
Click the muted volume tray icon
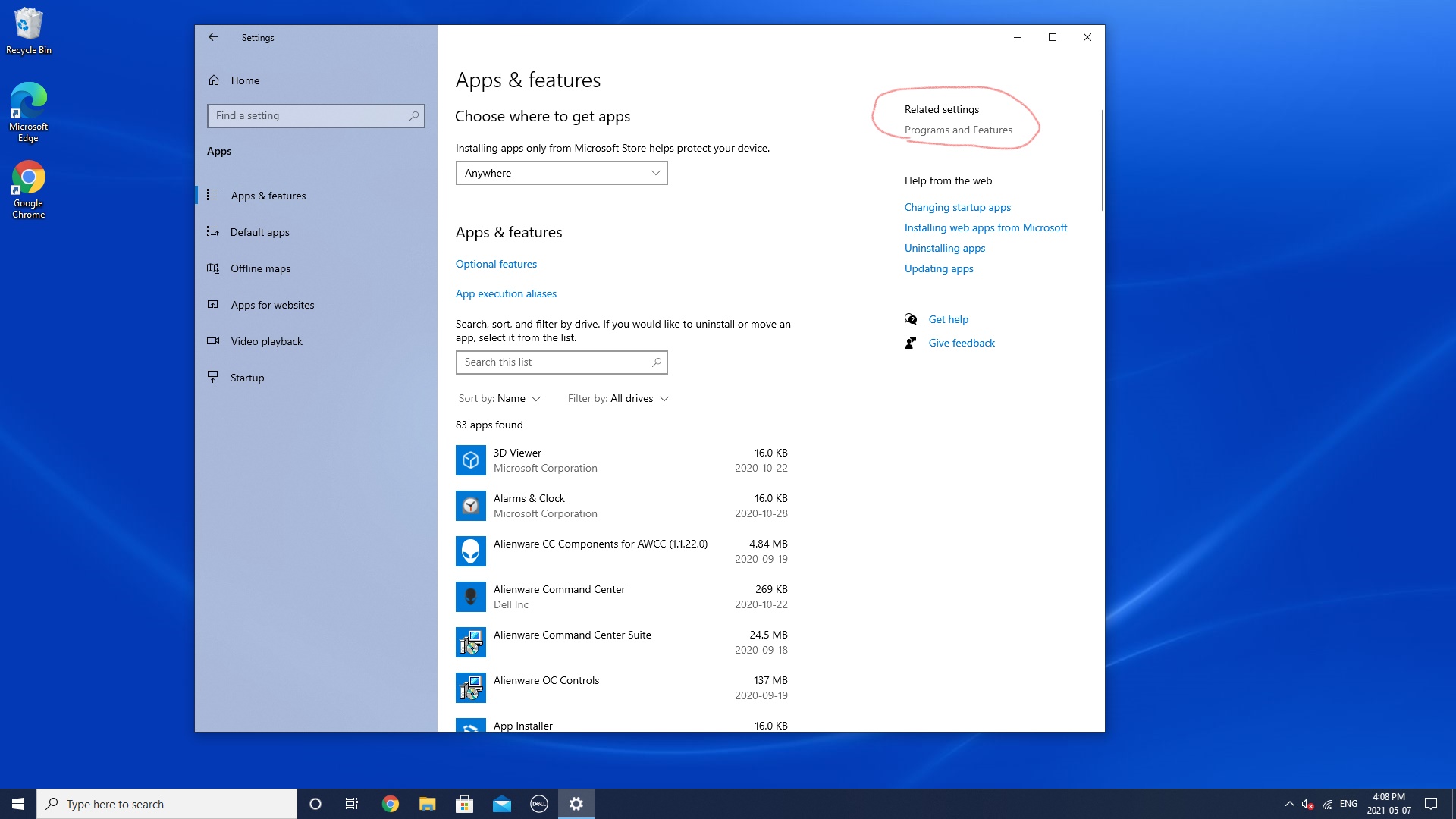point(1307,804)
